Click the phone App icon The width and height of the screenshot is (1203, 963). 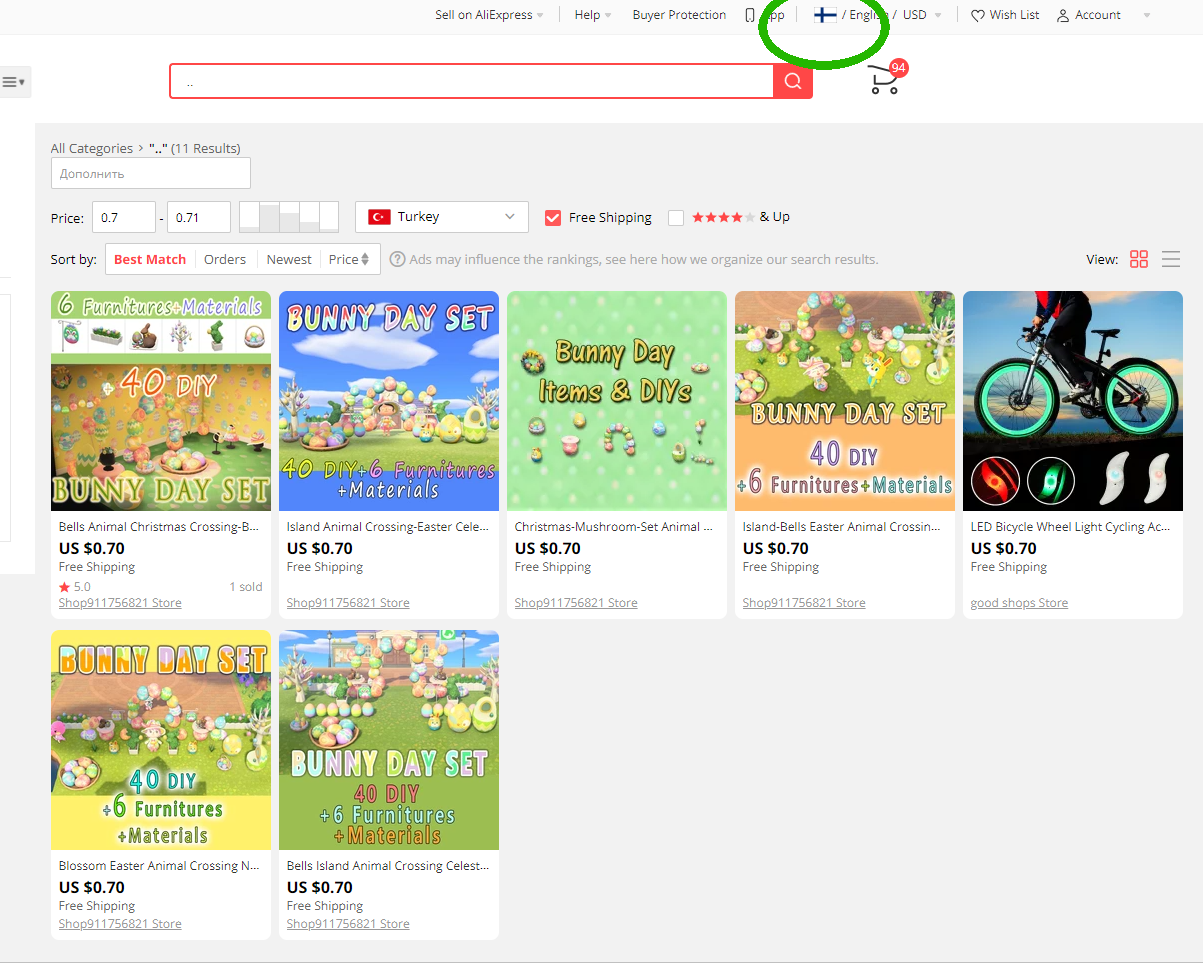click(x=750, y=15)
